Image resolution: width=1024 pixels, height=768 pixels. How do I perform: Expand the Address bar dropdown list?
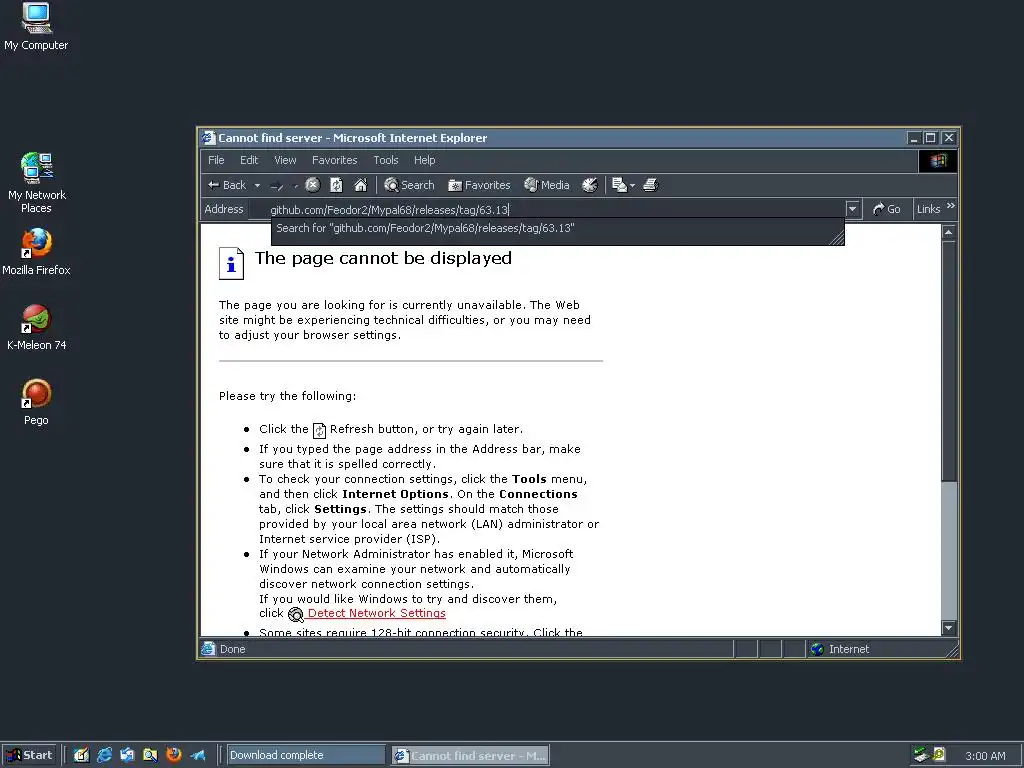(852, 210)
